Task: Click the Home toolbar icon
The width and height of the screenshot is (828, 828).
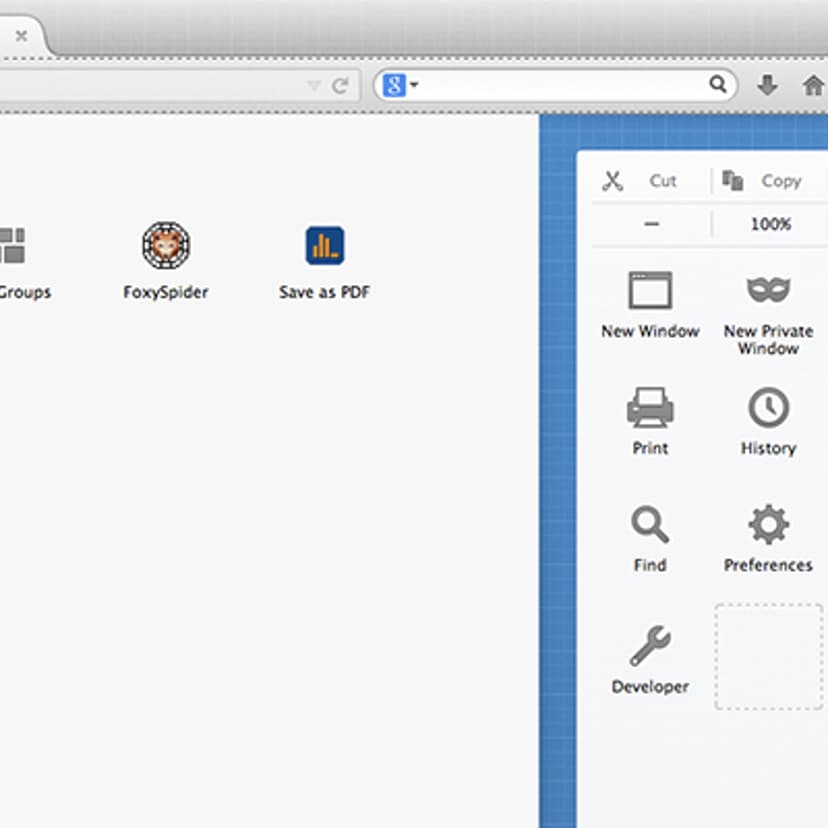Action: click(x=813, y=84)
